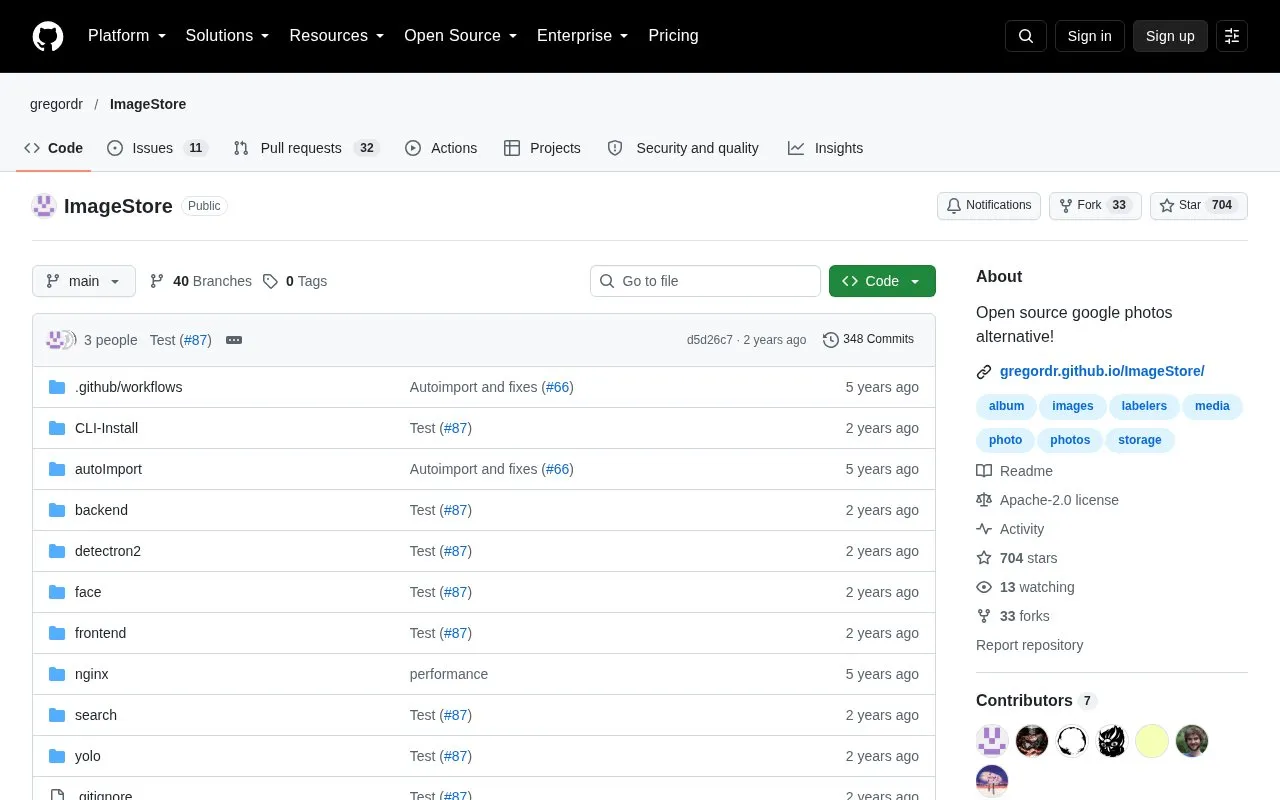Click the GitHub logo icon
This screenshot has height=800, width=1280.
48,36
